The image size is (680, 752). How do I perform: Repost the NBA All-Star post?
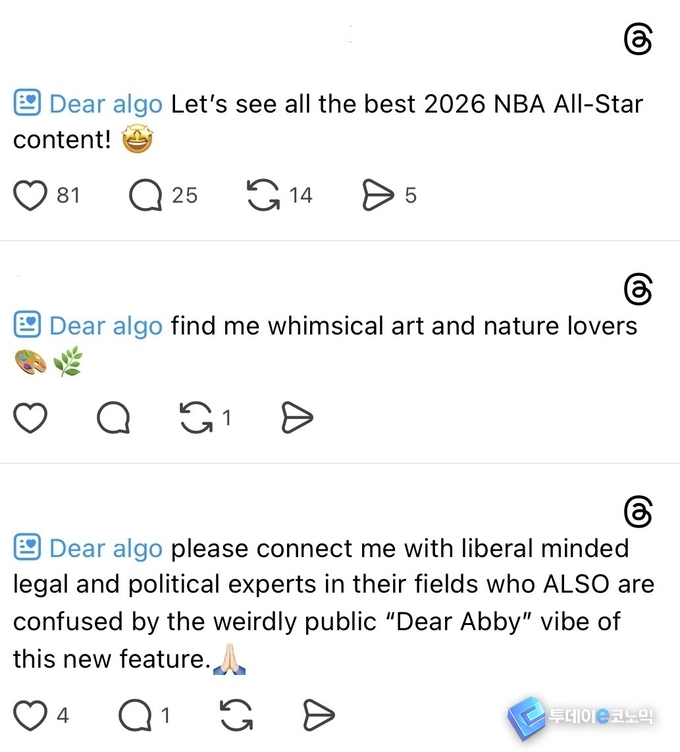click(x=263, y=196)
